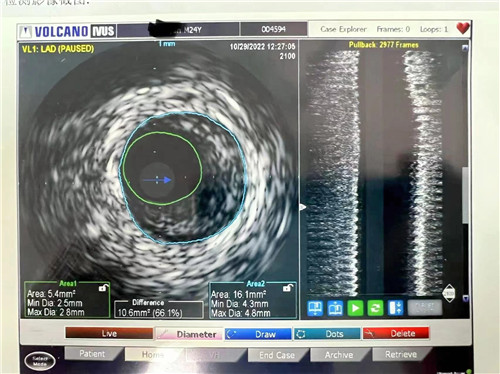
Task: Click the pullback scroll down arrow
Action: (465, 299)
